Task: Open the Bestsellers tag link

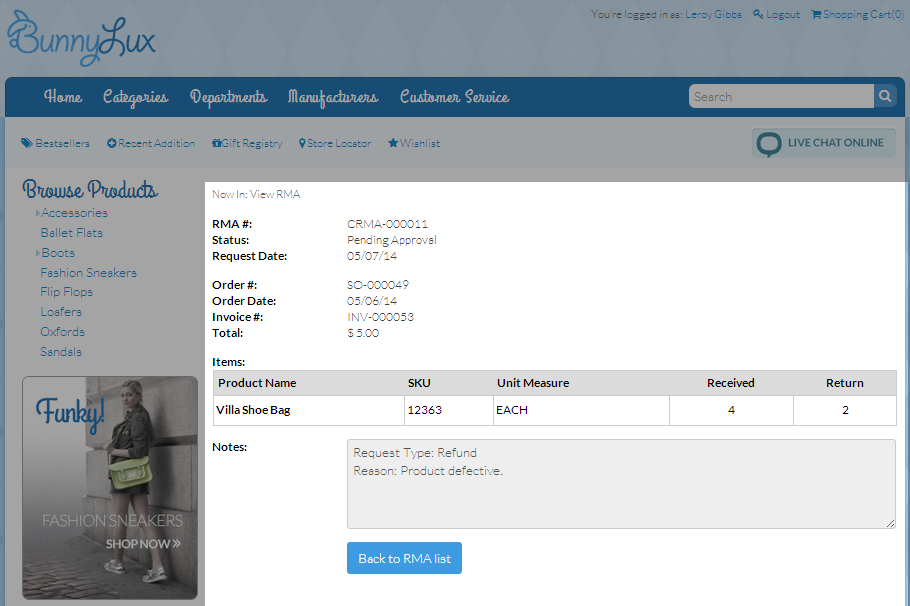Action: tap(56, 143)
